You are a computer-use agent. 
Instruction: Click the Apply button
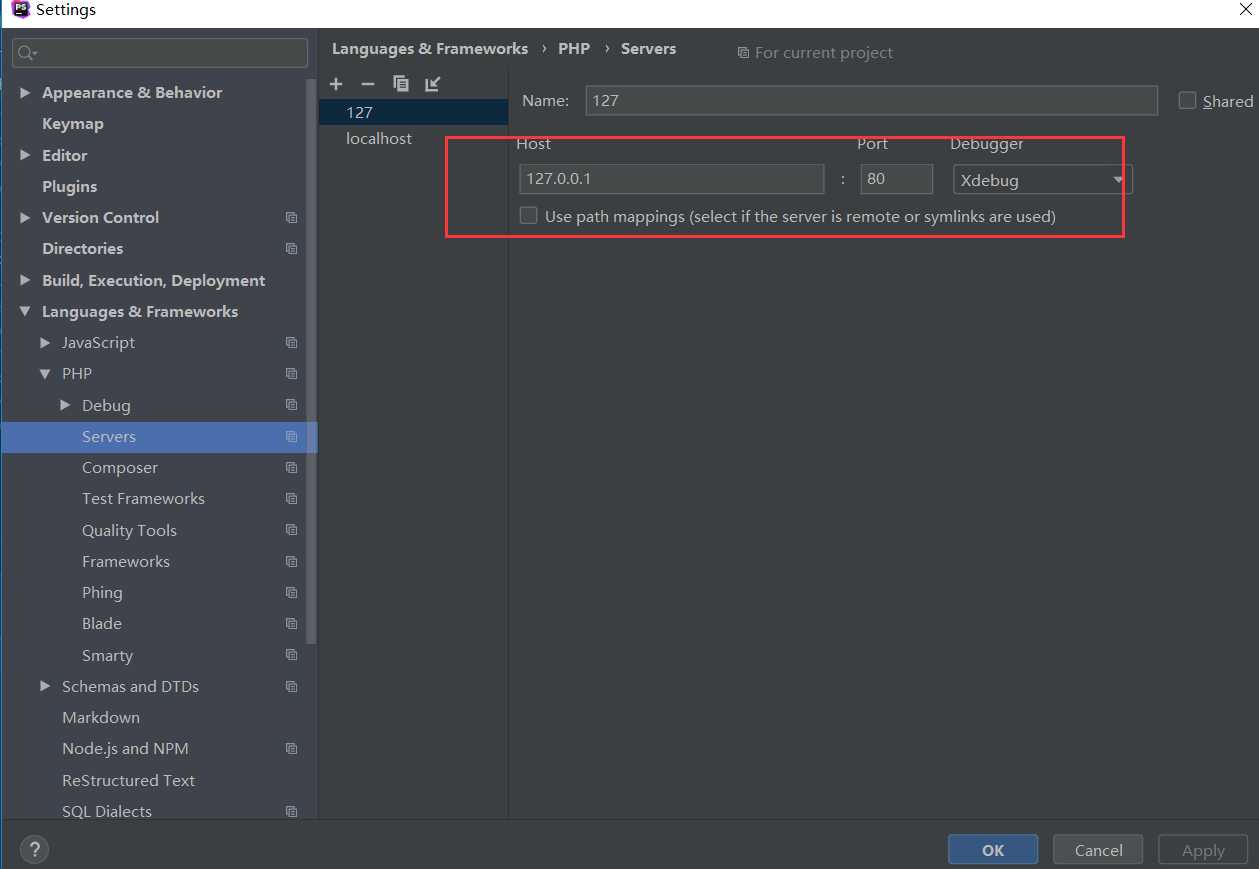pyautogui.click(x=1203, y=850)
